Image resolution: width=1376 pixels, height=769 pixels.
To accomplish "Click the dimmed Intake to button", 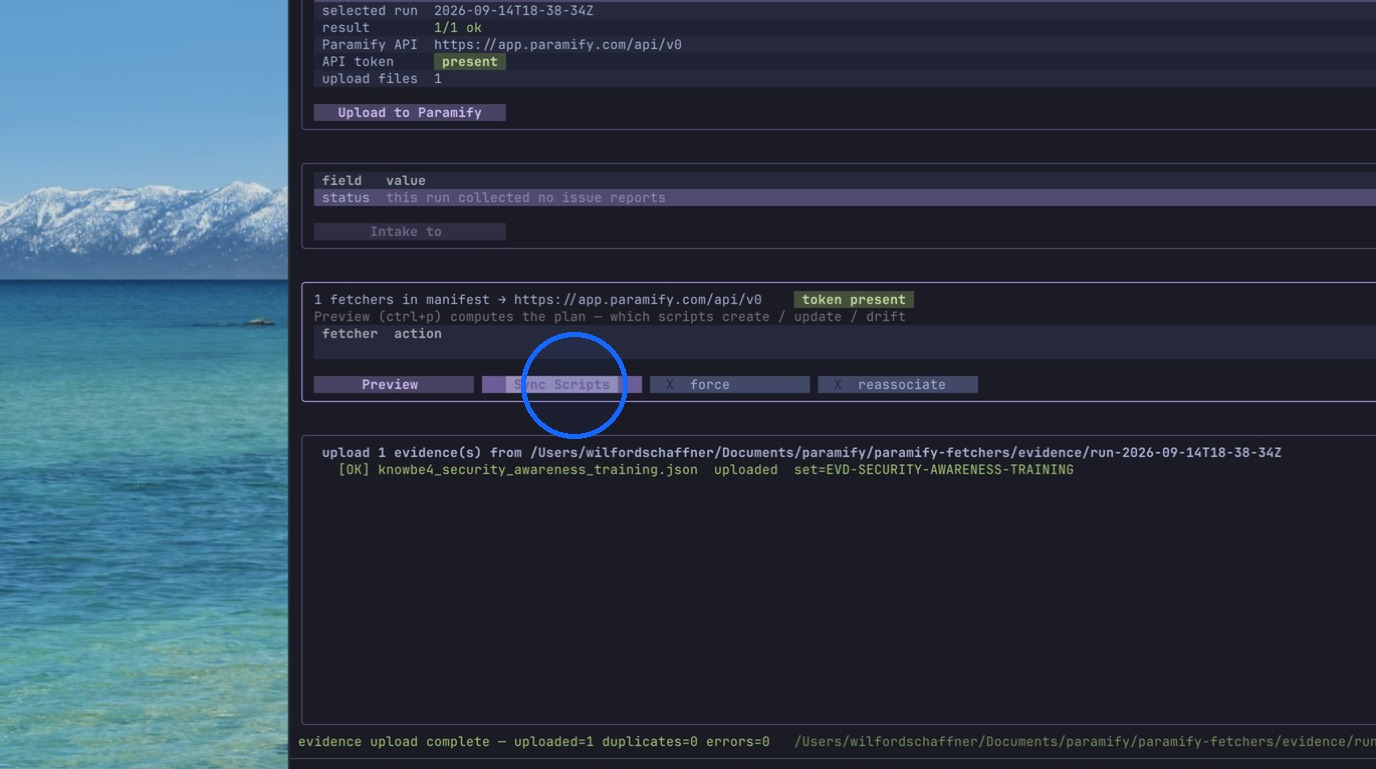I will coord(410,232).
